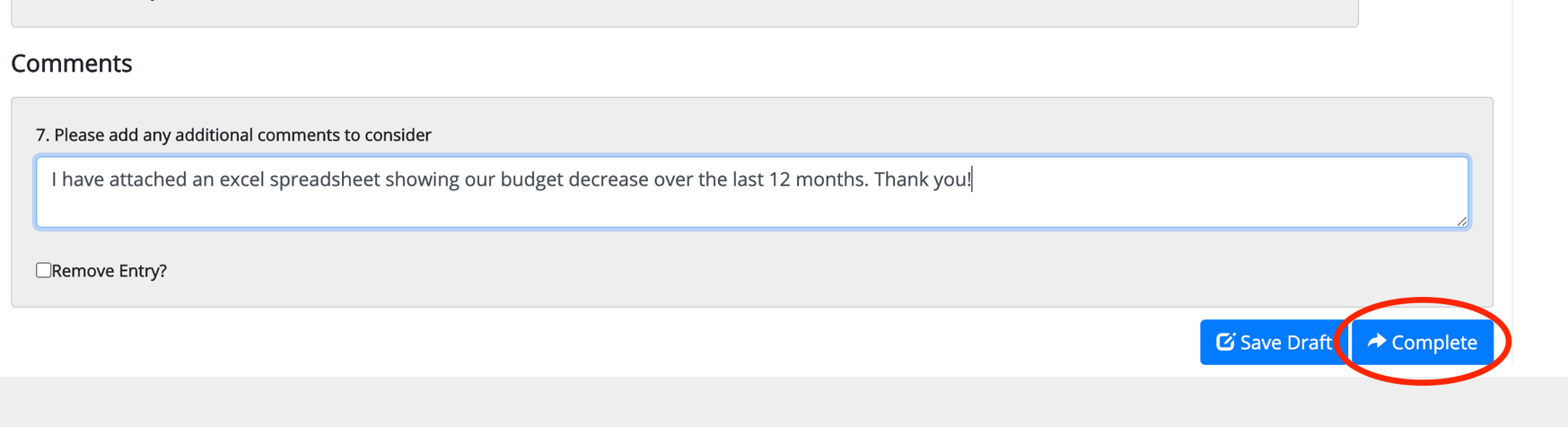This screenshot has width=1568, height=427.
Task: Click the Comments section heading
Action: point(72,63)
